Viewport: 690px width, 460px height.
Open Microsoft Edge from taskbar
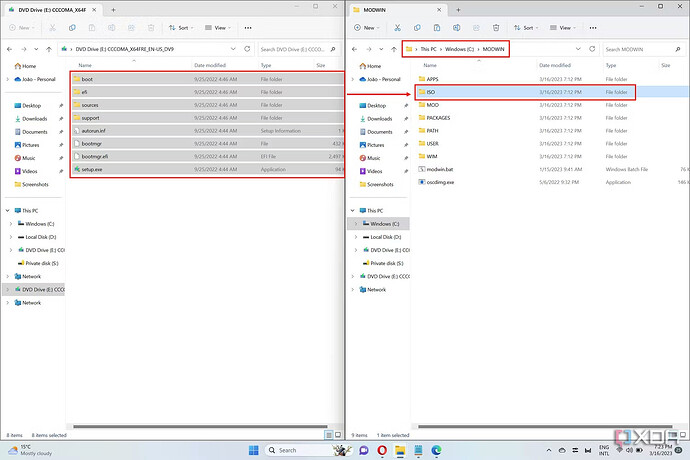[436, 450]
